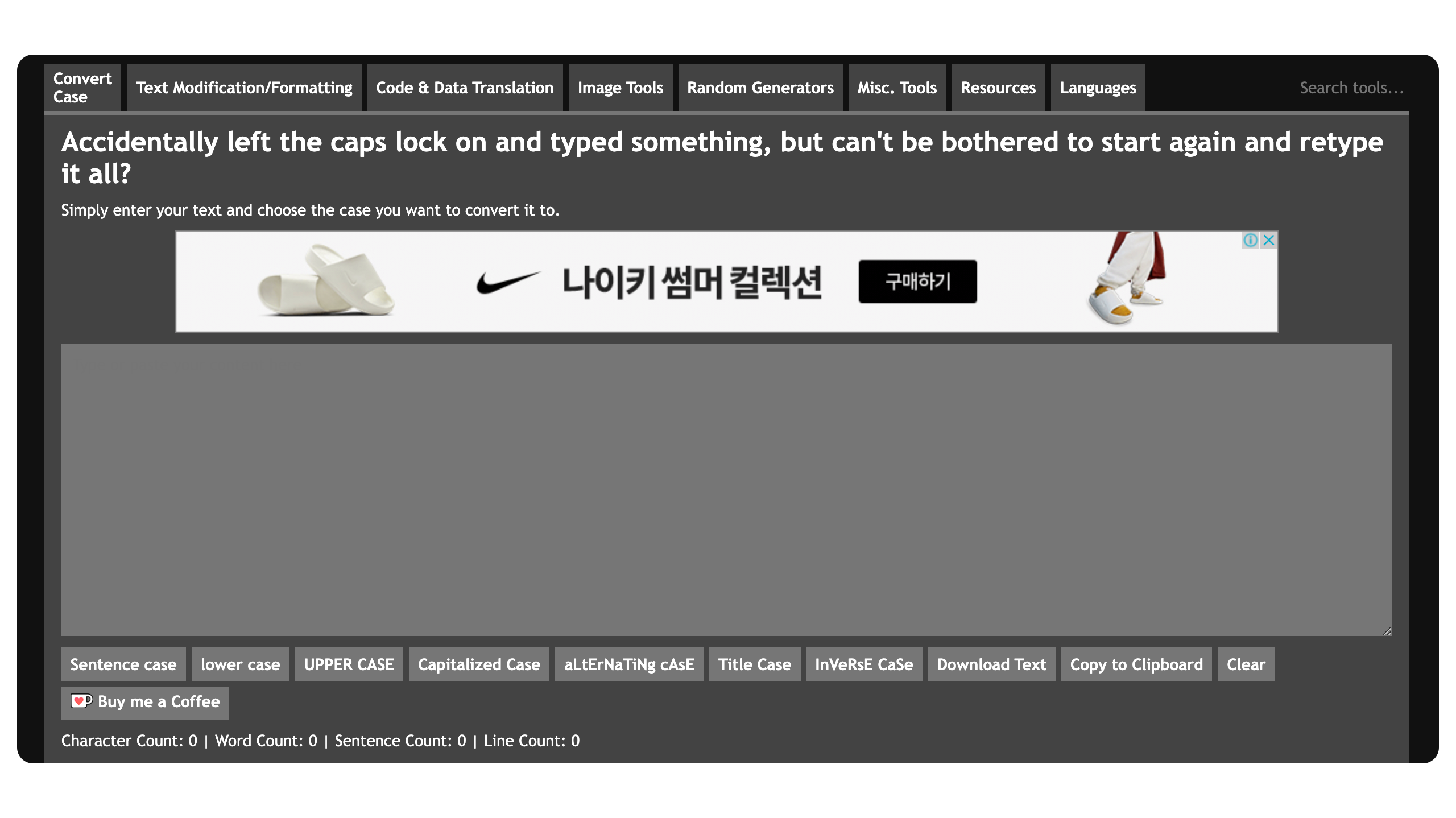Open the Code & Data Translation menu
1456x818 pixels.
point(465,88)
